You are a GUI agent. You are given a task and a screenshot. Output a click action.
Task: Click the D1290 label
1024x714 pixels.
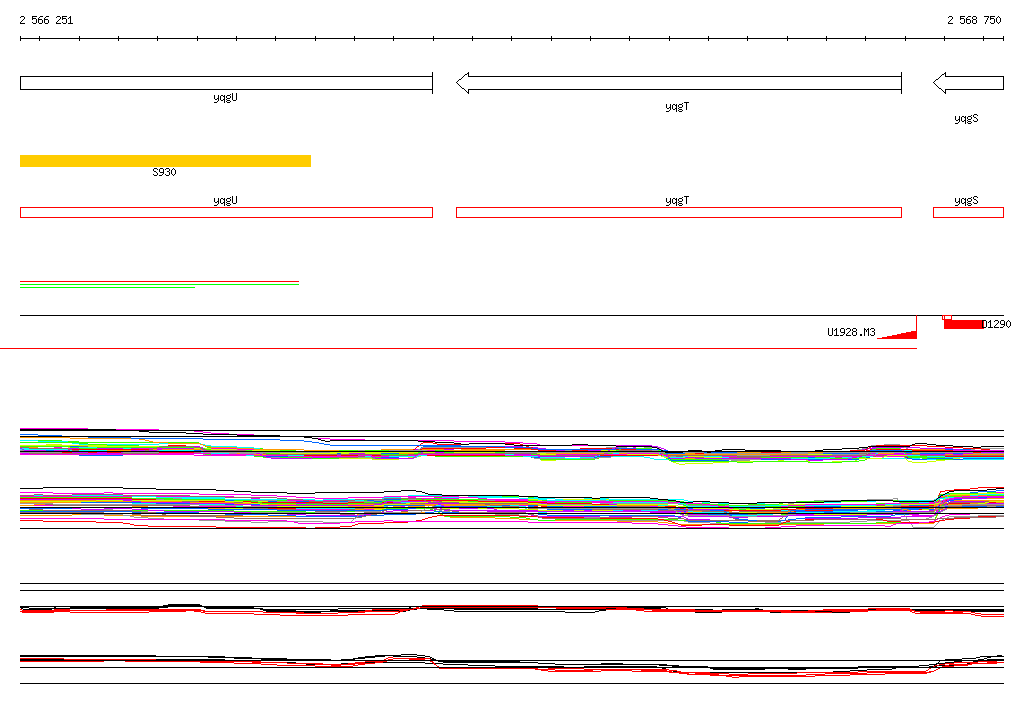click(x=997, y=324)
